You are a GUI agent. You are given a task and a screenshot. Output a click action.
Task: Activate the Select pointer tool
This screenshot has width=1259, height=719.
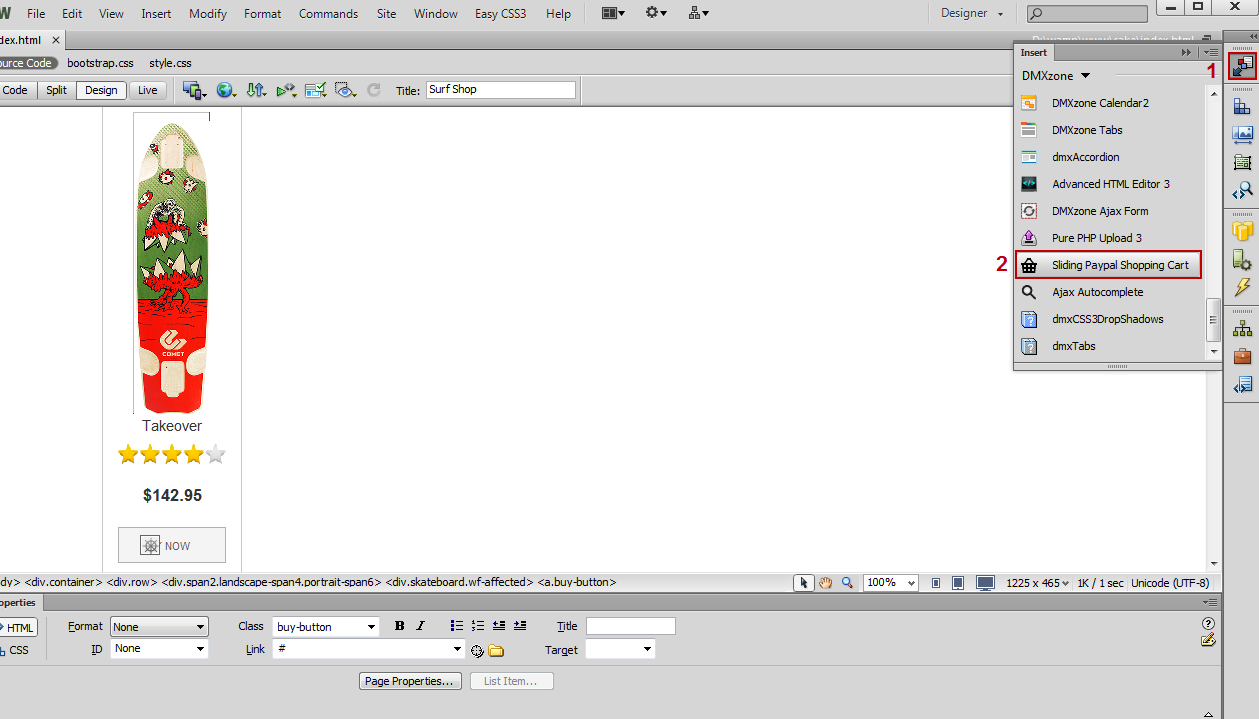[804, 583]
